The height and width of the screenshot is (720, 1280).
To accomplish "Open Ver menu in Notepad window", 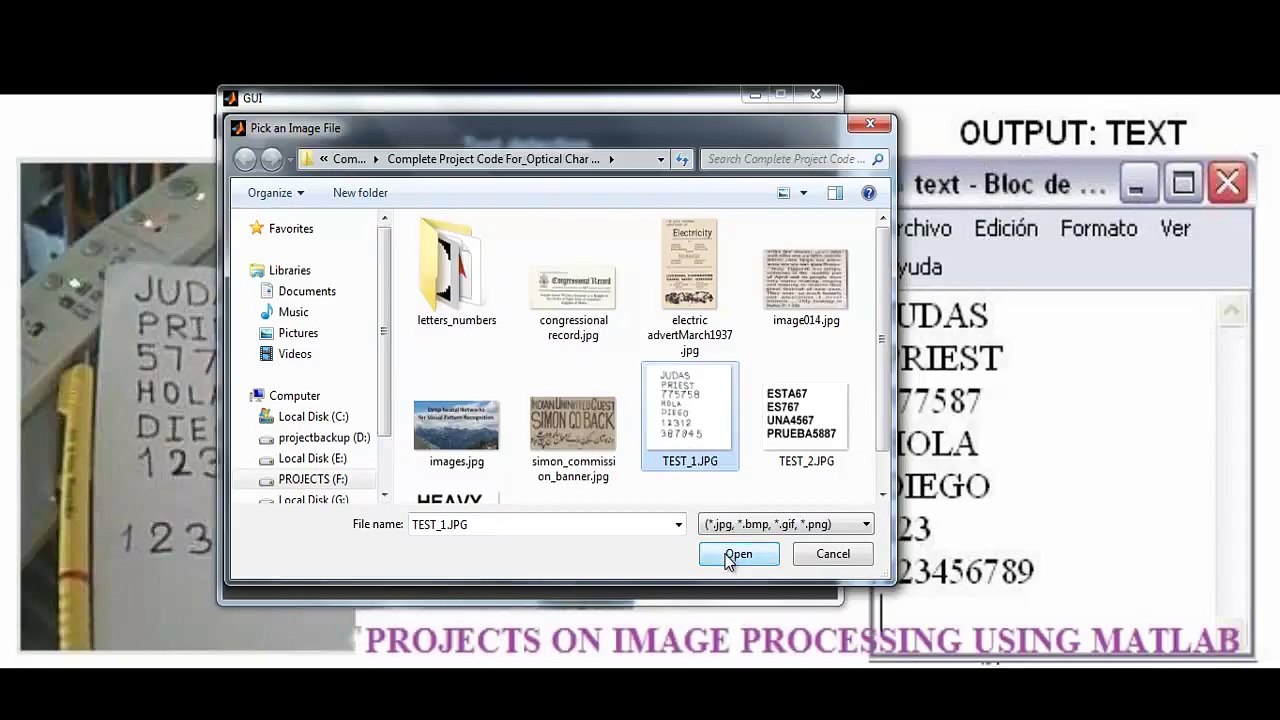I will click(1175, 229).
